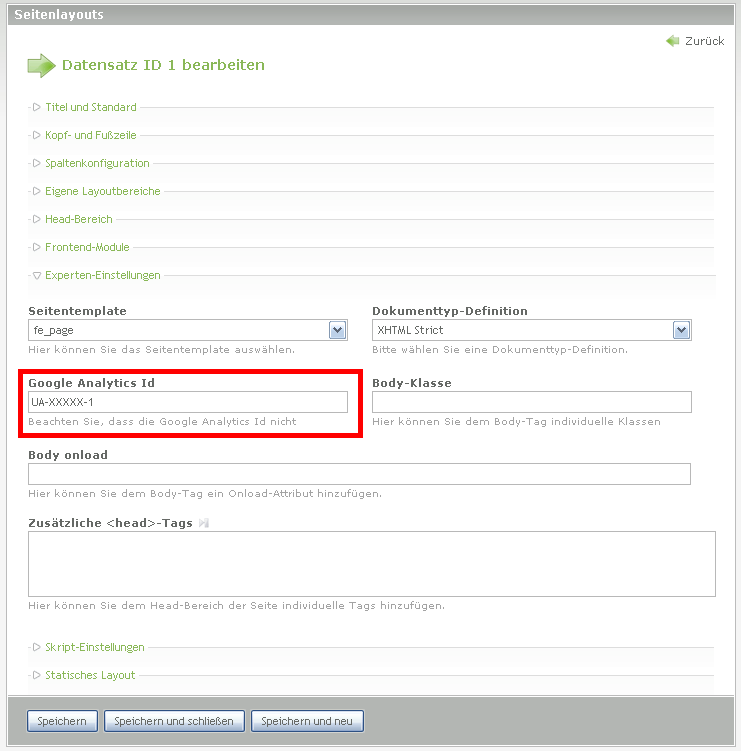The width and height of the screenshot is (741, 751).
Task: Show the Head-Bereich section
Action: [x=78, y=219]
